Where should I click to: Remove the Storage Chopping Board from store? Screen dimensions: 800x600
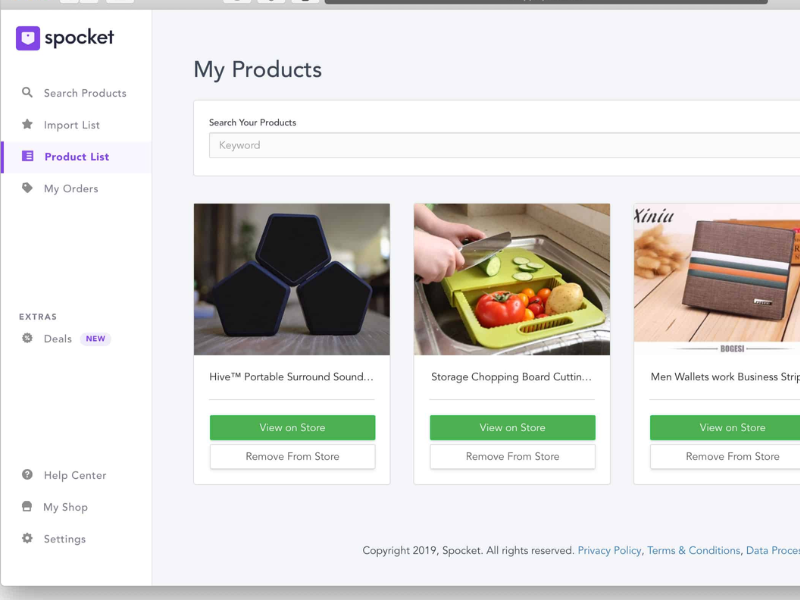coord(512,457)
